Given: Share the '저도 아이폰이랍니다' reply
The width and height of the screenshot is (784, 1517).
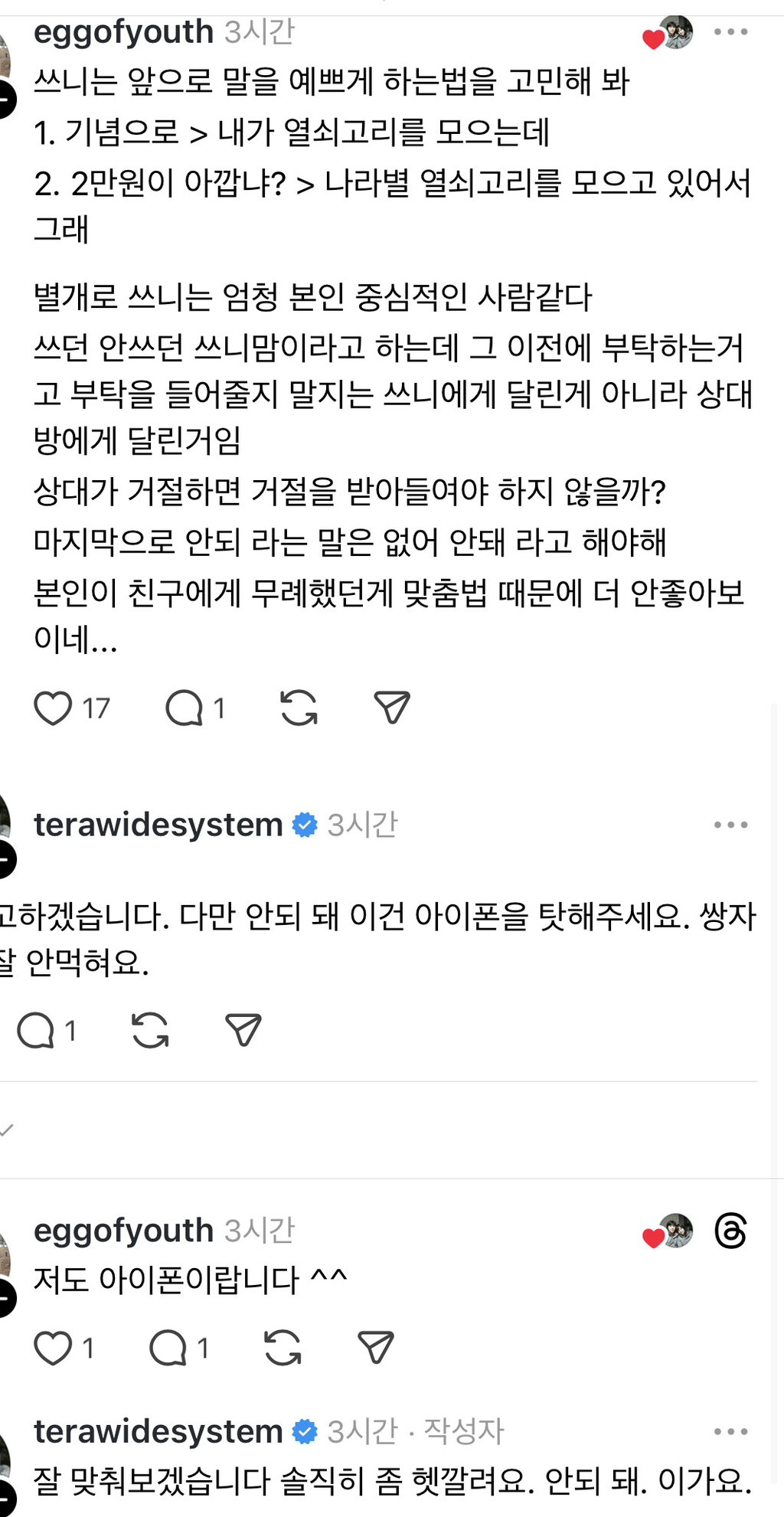Looking at the screenshot, I should (x=376, y=1349).
